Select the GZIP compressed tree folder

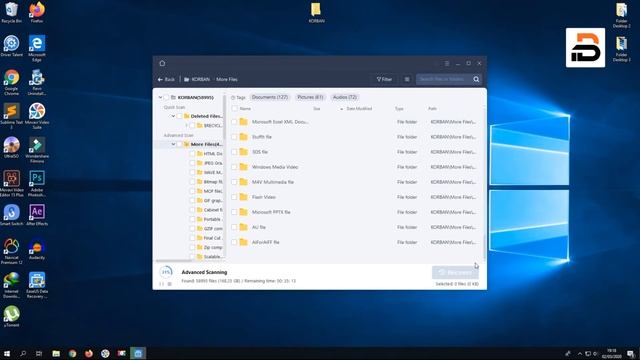click(209, 229)
